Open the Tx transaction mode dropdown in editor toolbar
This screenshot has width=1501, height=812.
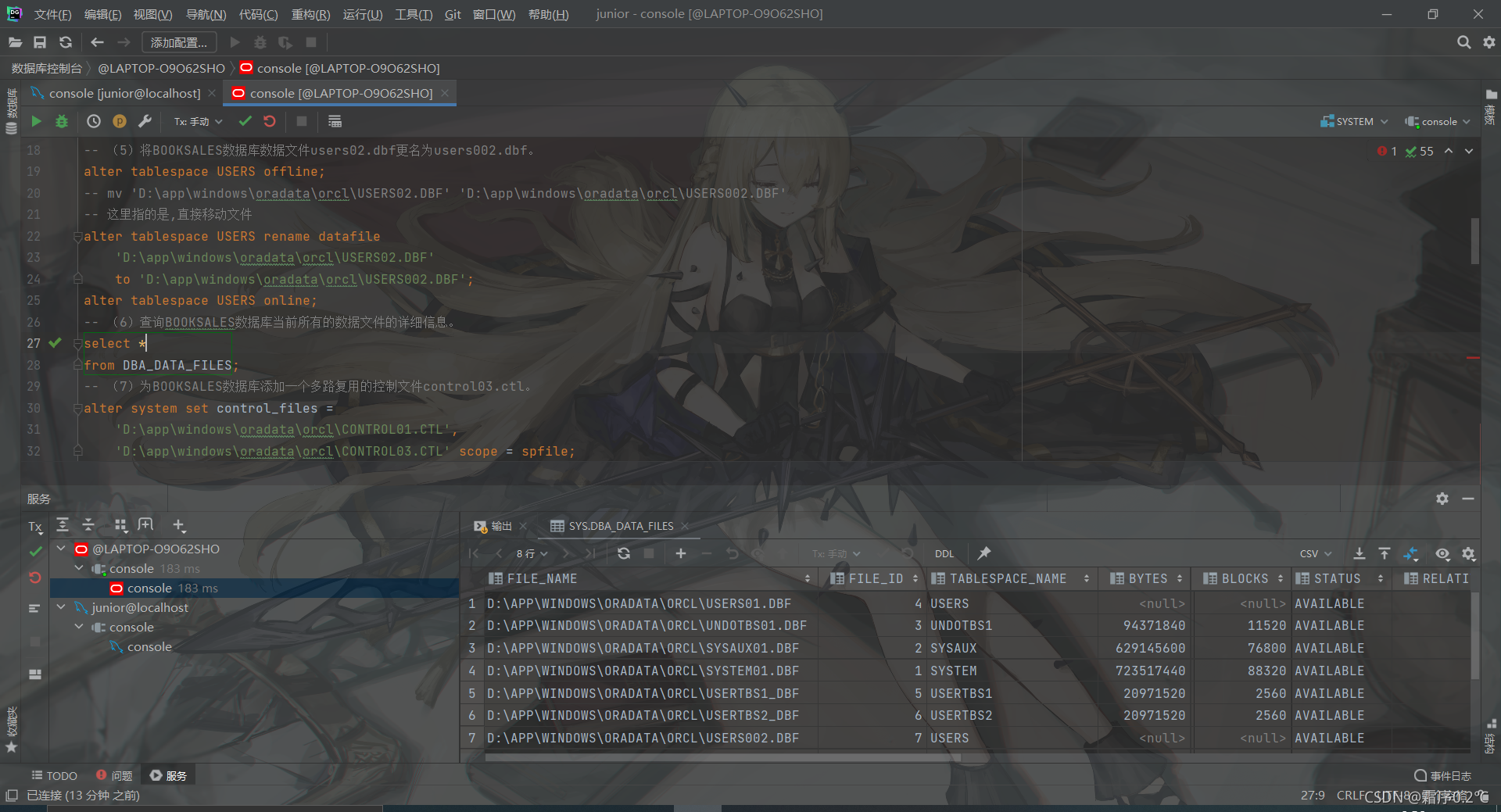point(198,121)
